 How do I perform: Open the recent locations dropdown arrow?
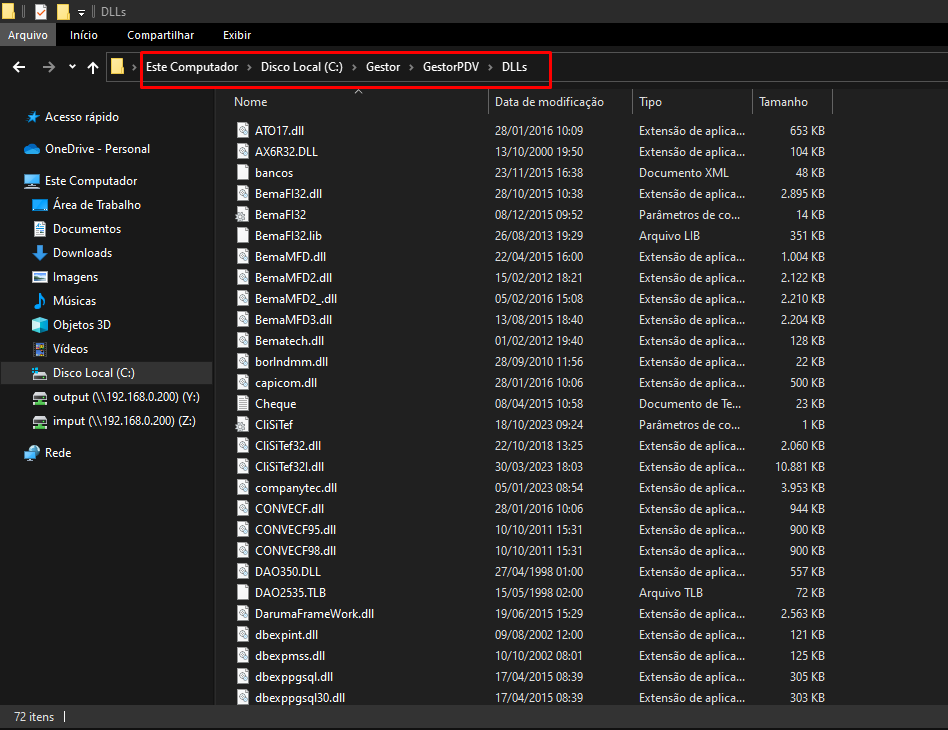(x=72, y=67)
